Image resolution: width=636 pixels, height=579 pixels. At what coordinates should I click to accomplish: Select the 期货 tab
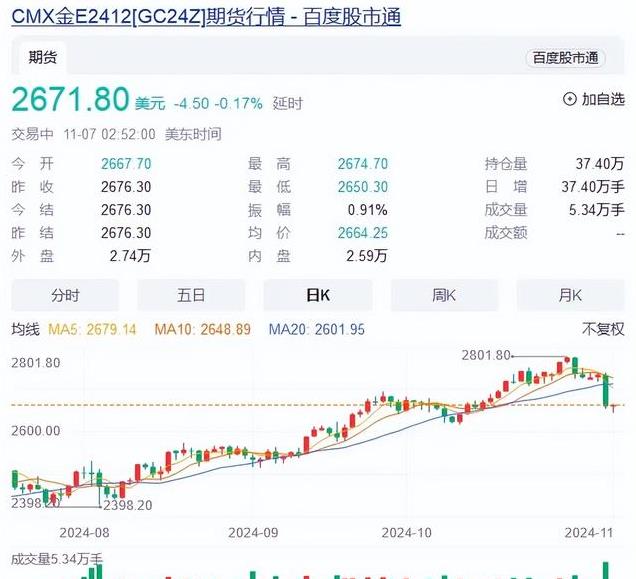pos(43,57)
